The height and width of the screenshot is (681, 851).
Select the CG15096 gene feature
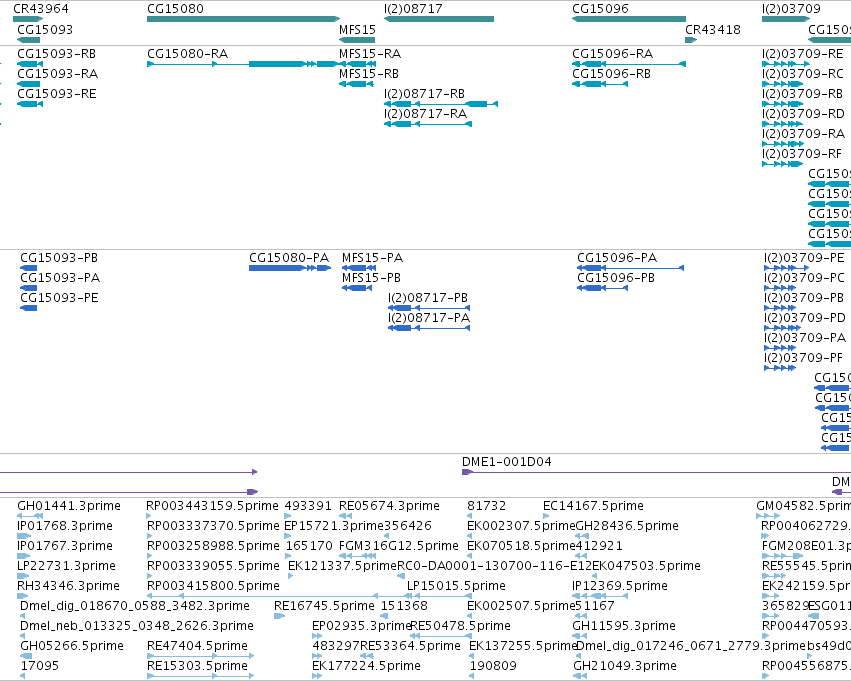(x=628, y=19)
